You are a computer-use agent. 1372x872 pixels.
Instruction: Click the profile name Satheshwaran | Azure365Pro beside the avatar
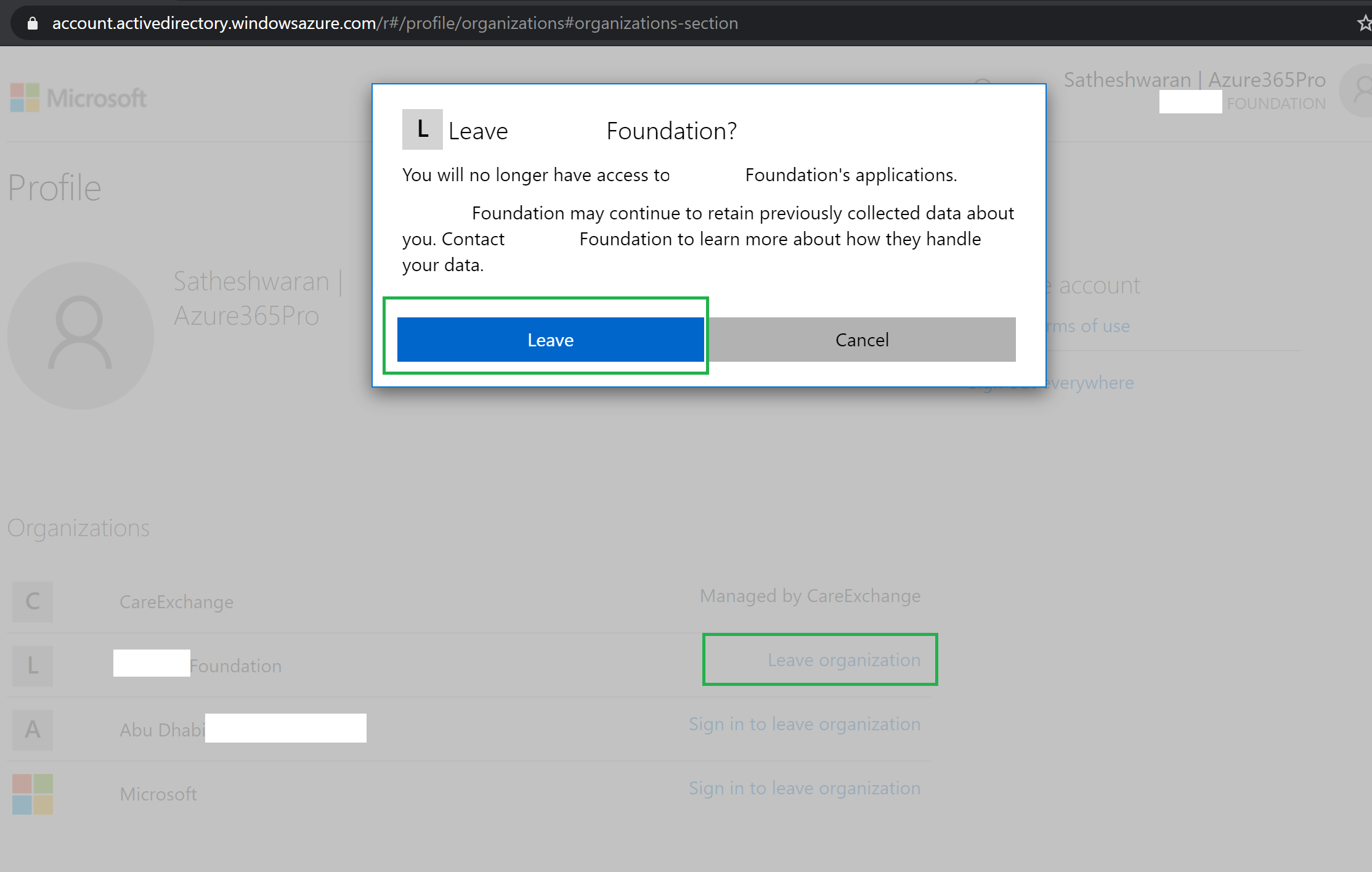tap(258, 298)
